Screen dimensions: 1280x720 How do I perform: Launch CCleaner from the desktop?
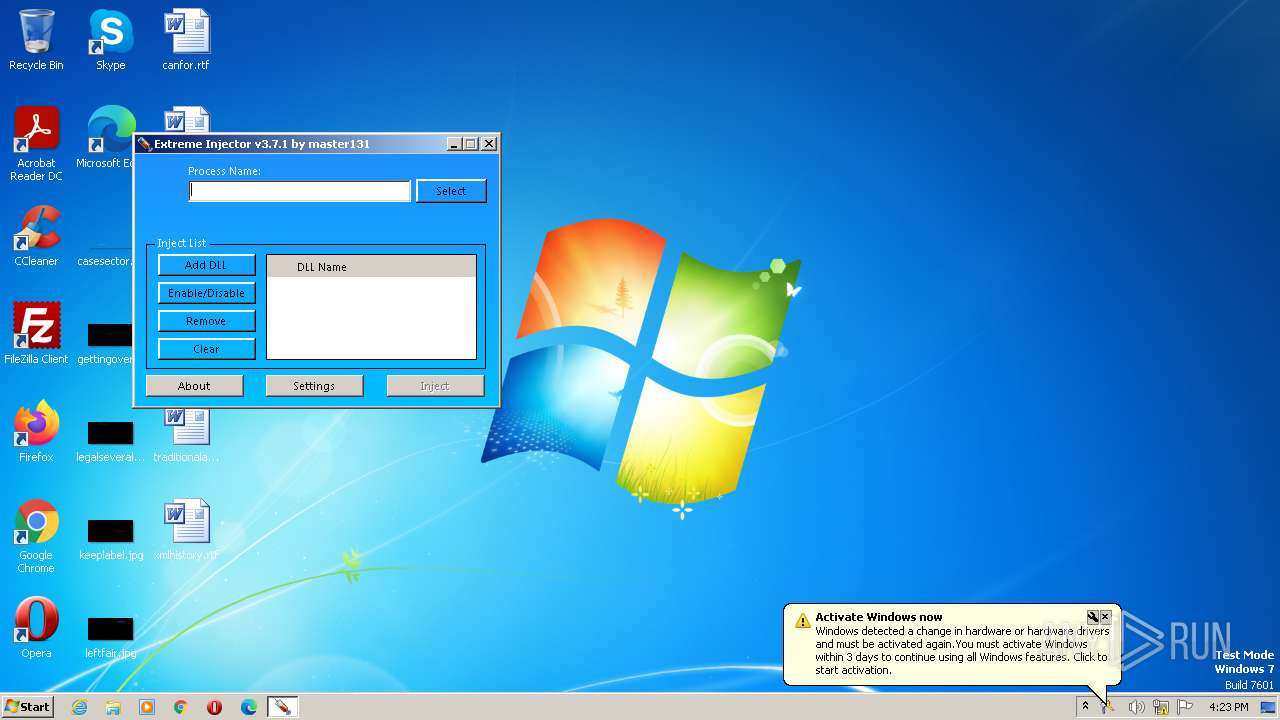click(36, 236)
